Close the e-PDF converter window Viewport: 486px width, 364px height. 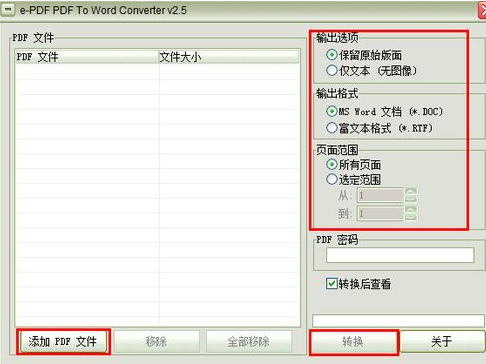482,10
